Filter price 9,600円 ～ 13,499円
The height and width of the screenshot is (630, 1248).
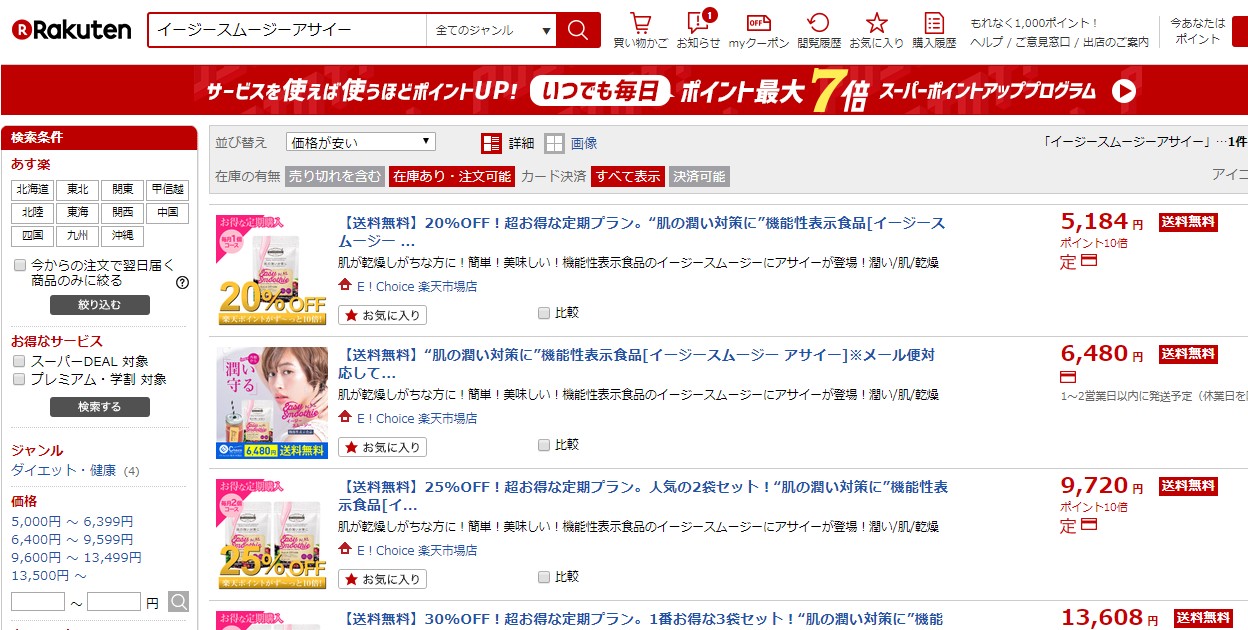point(76,557)
